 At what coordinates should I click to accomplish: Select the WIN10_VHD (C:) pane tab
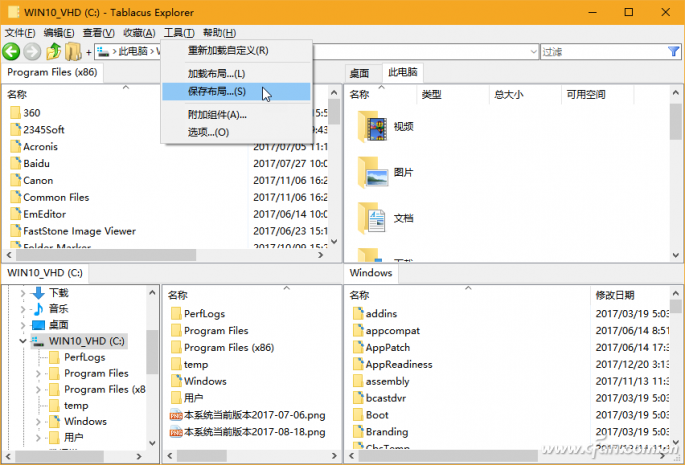pyautogui.click(x=45, y=273)
